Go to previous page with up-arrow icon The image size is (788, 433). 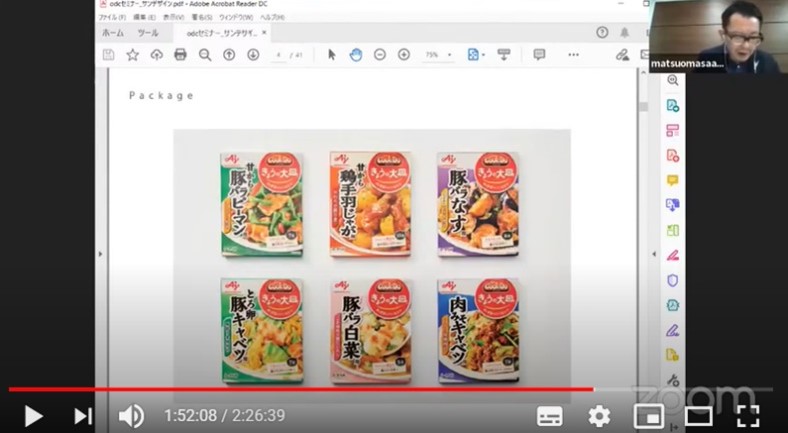point(229,55)
